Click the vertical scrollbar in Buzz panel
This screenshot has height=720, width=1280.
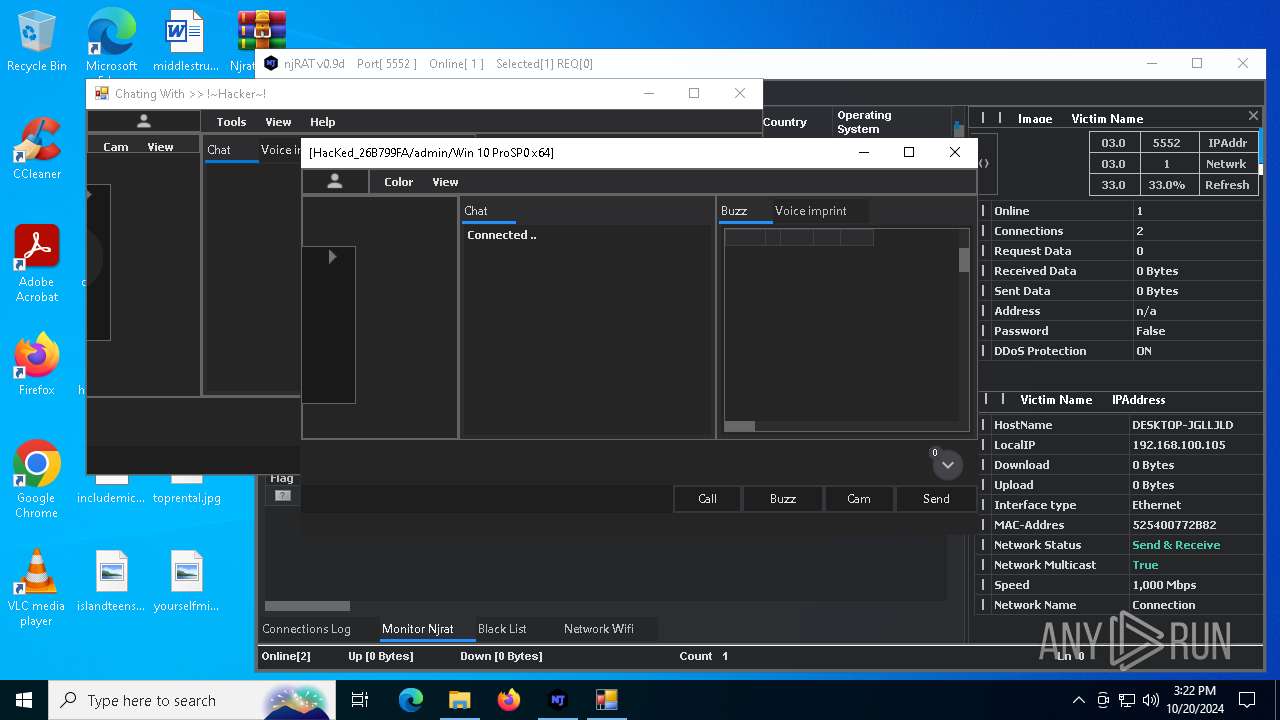(964, 260)
